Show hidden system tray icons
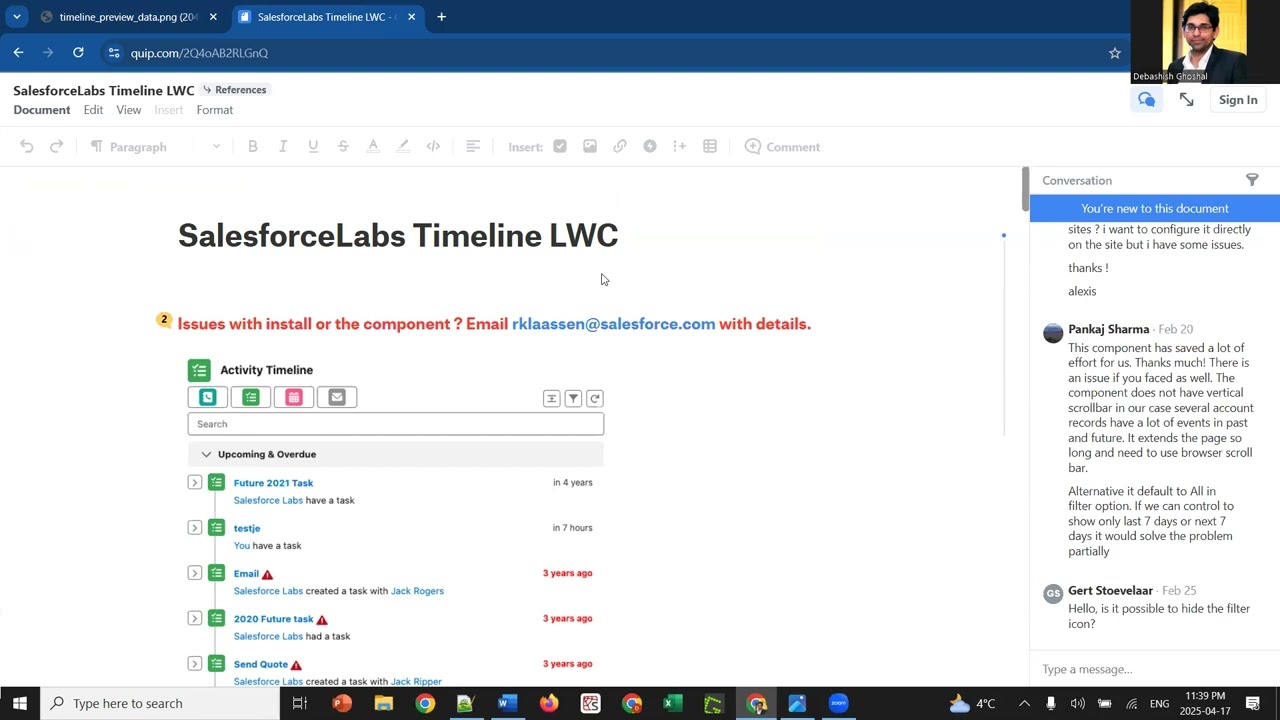The image size is (1280, 720). click(1024, 703)
